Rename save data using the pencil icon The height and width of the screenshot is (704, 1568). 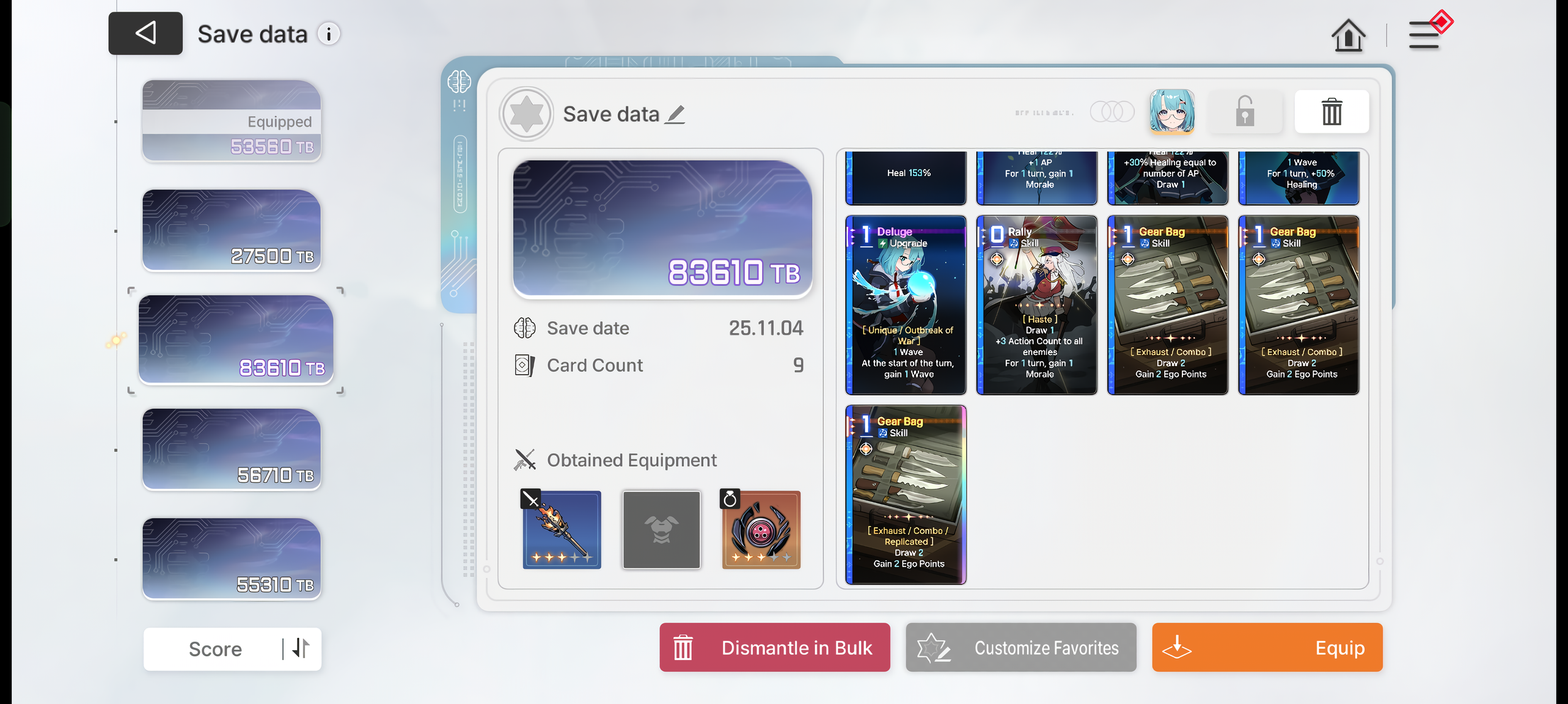(x=675, y=114)
